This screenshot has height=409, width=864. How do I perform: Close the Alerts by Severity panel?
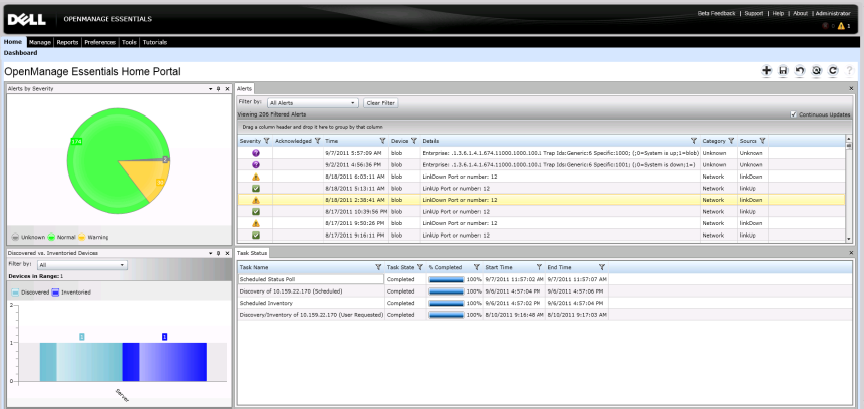click(x=227, y=89)
